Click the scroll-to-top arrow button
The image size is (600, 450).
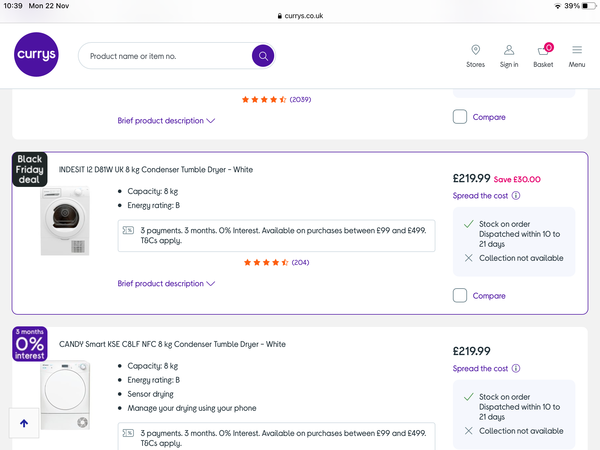click(24, 422)
